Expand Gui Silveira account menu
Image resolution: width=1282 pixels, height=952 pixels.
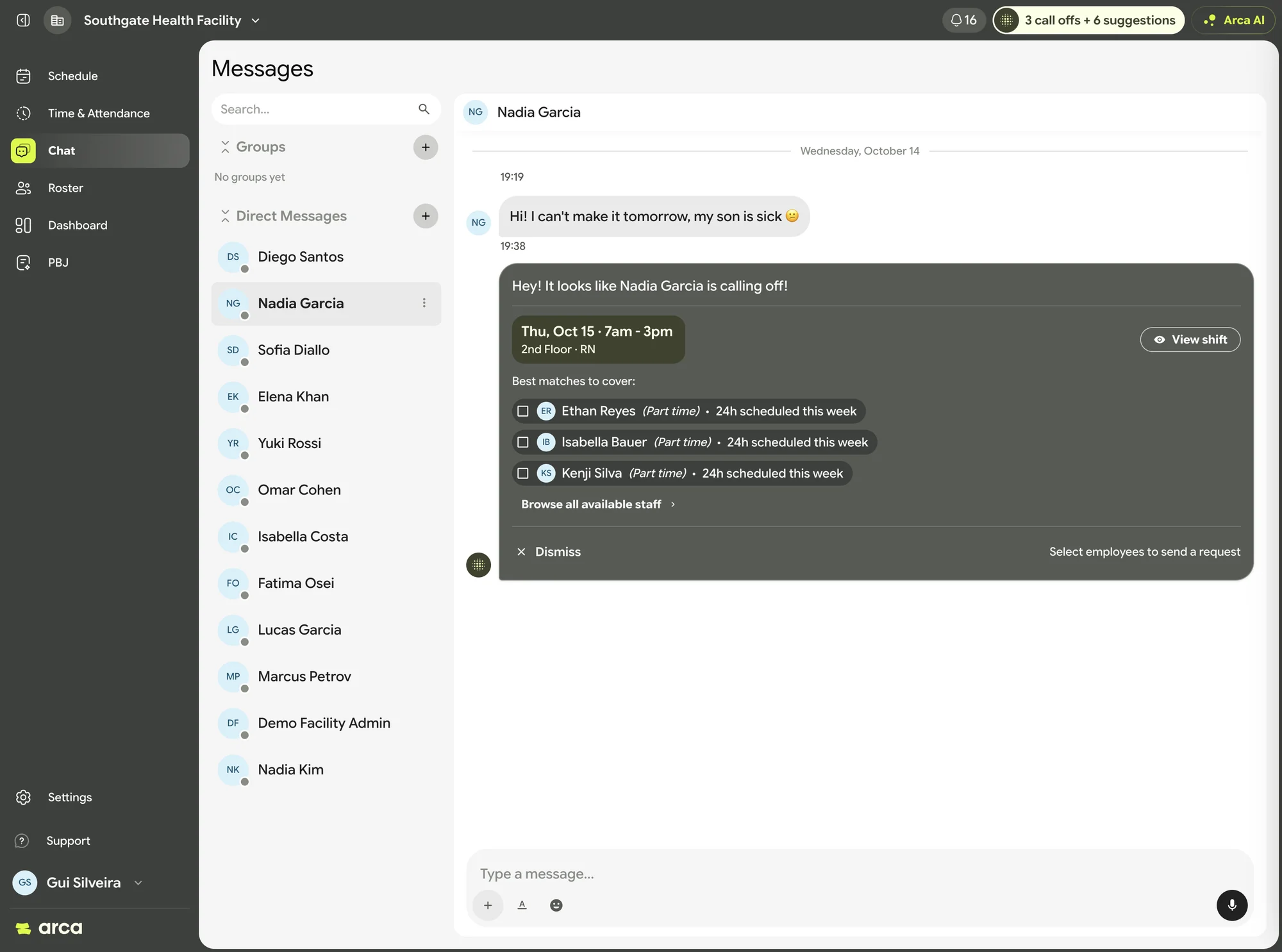click(x=78, y=883)
